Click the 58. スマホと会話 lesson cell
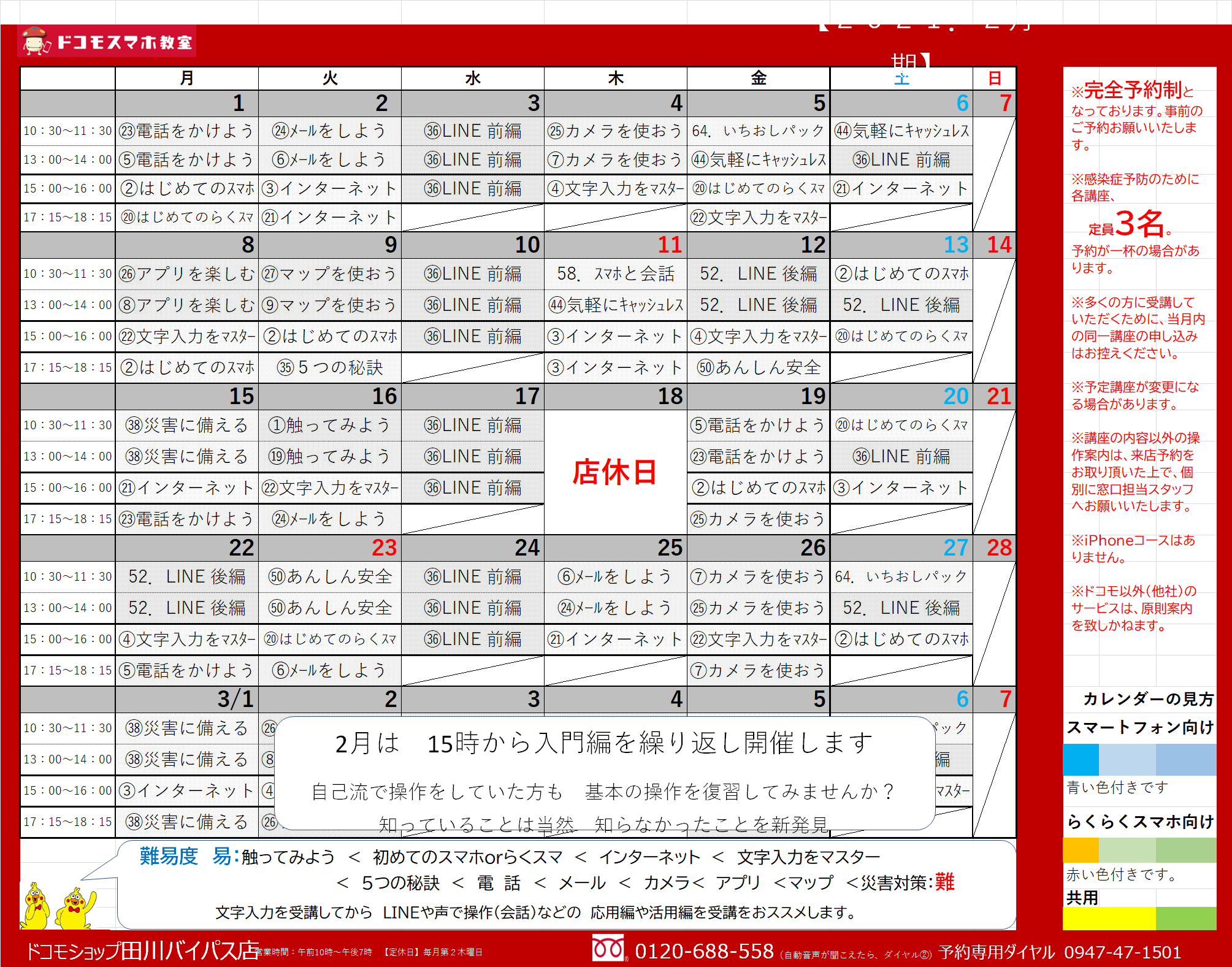Viewport: 1232px width, 967px height. tap(614, 273)
